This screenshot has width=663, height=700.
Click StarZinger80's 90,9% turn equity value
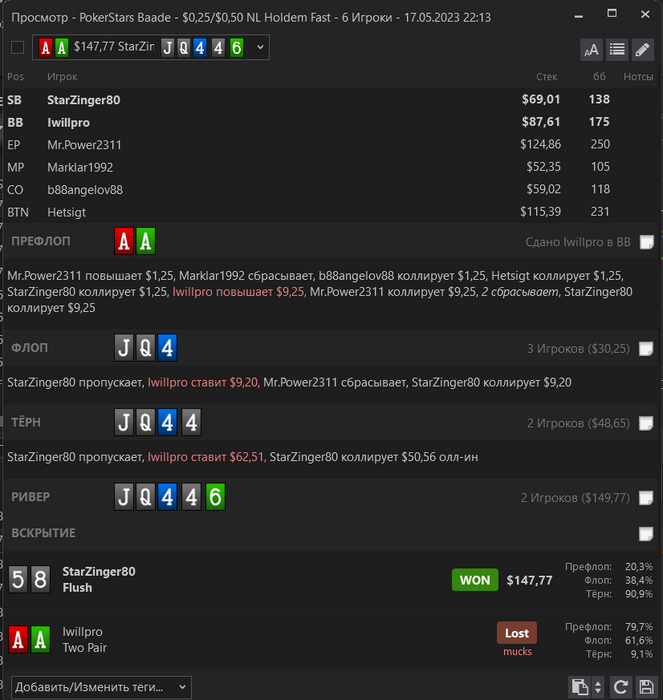tap(639, 594)
